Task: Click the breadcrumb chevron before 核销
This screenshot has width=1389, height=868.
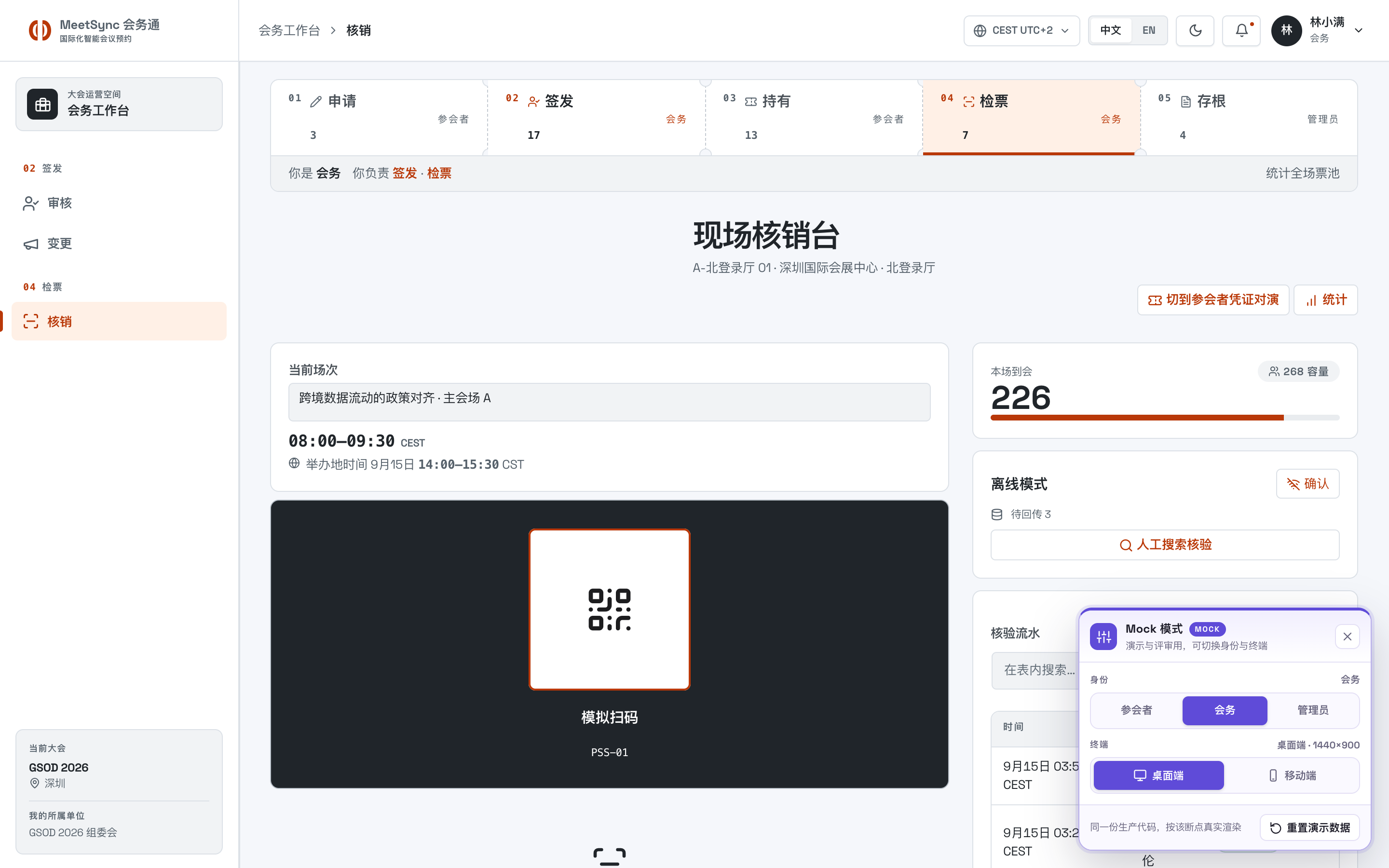Action: point(333,30)
